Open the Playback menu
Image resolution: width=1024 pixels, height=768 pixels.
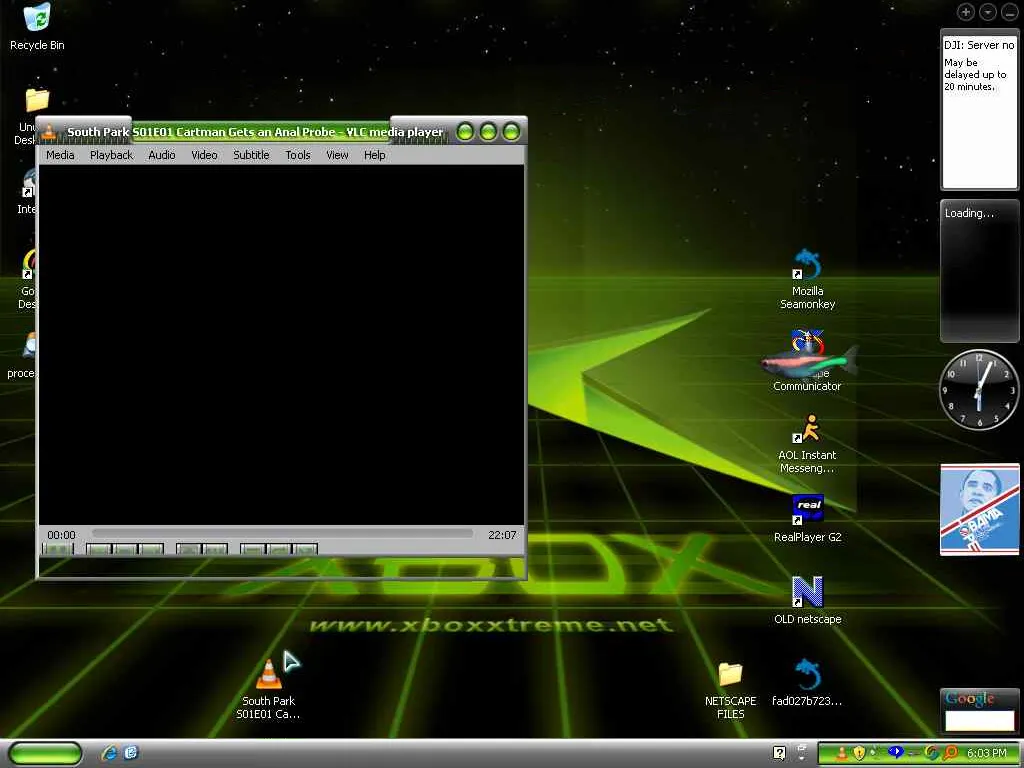click(x=111, y=155)
